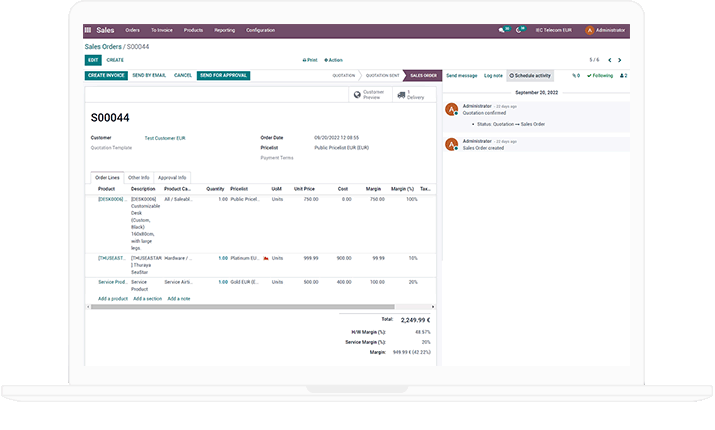Toggle the Following checkmark status
Viewport: 715px width, 430px height.
click(600, 75)
